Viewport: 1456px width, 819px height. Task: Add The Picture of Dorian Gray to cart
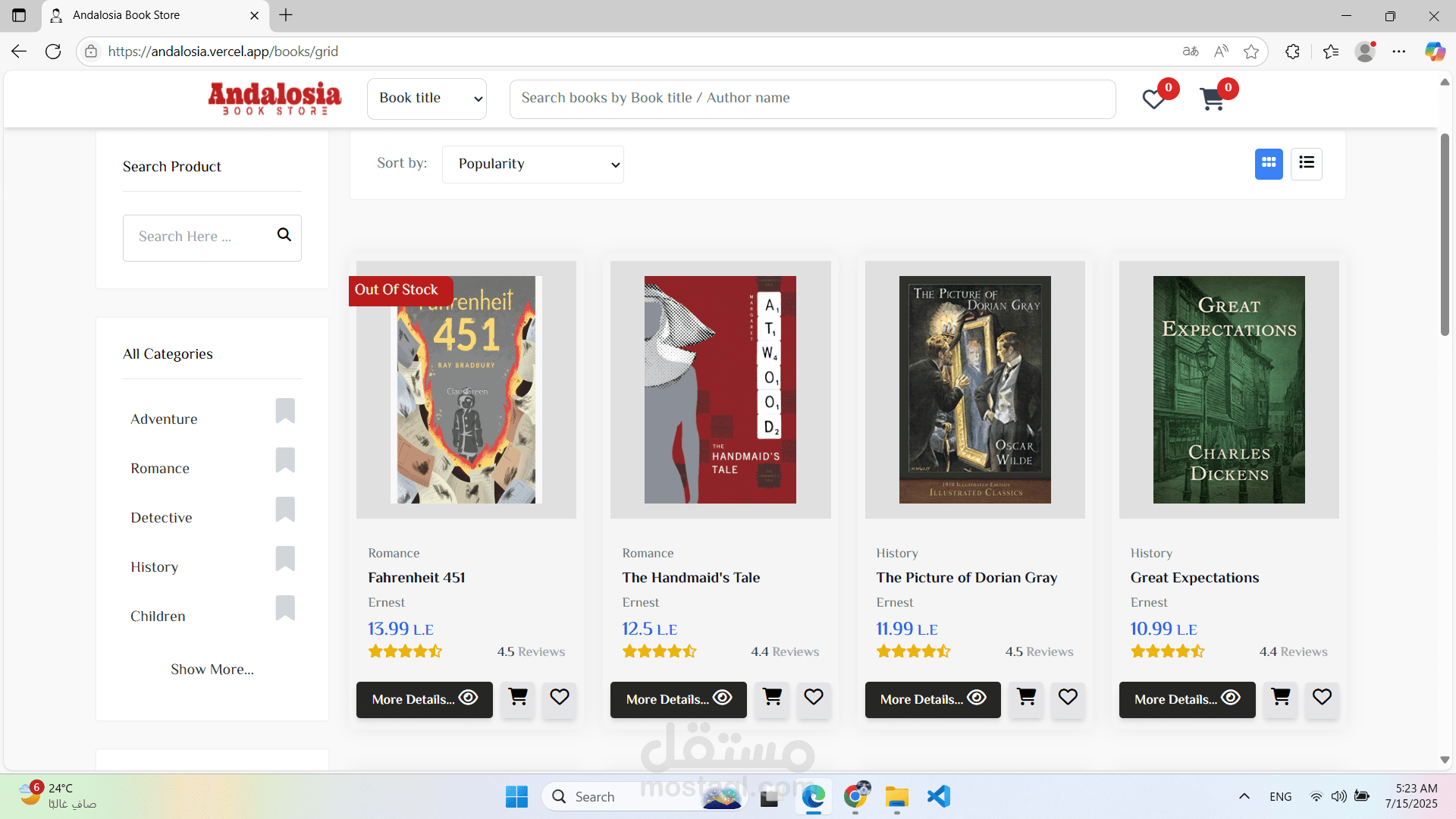(1026, 698)
